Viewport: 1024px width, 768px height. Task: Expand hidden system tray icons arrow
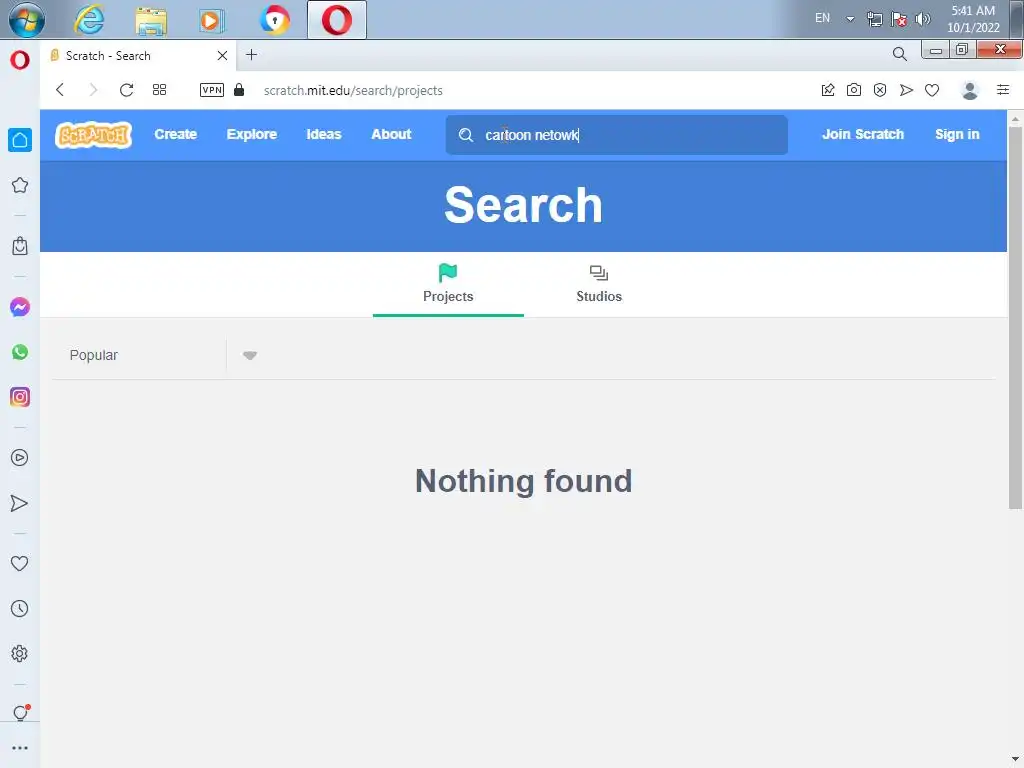850,19
